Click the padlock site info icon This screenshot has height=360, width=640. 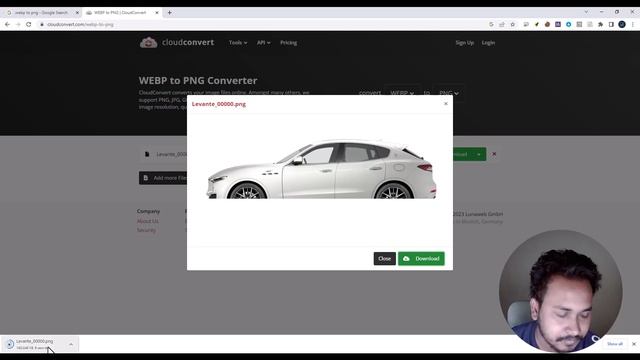42,24
